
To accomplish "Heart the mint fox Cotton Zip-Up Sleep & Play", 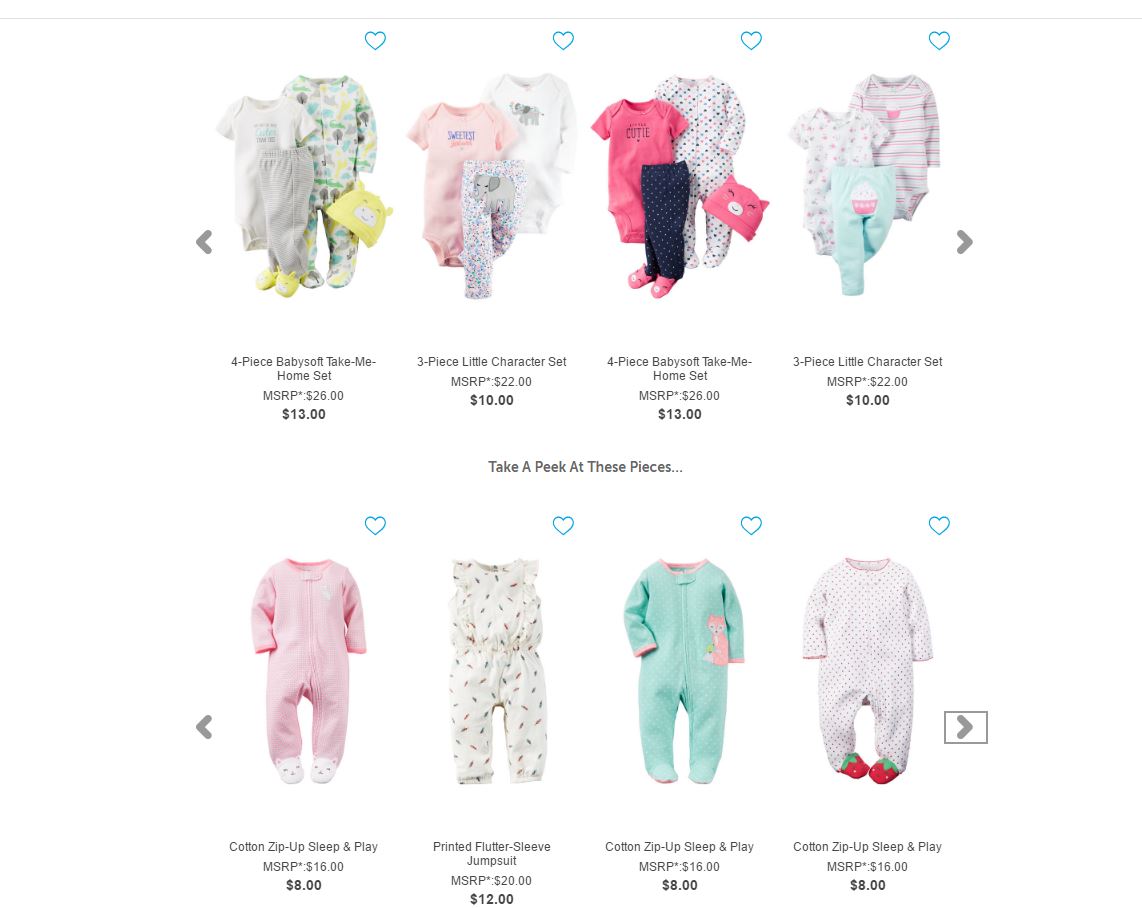I will tap(751, 526).
